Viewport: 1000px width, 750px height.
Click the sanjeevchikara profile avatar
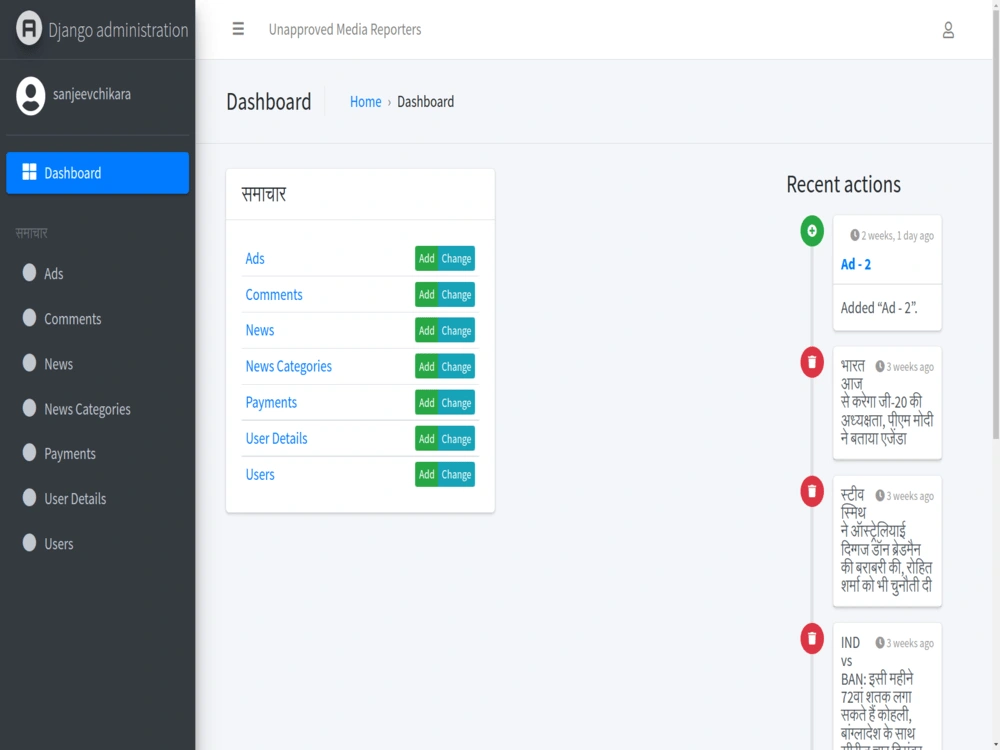31,96
